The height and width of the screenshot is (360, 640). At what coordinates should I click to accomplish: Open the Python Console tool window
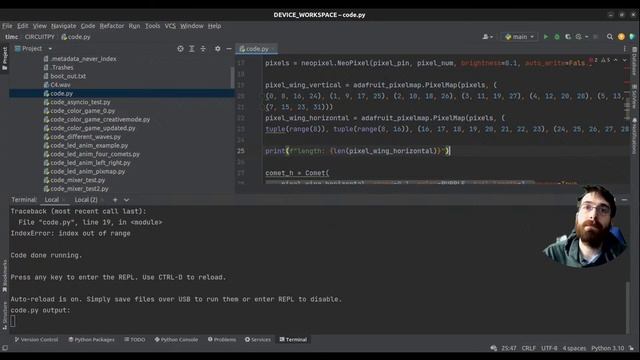click(176, 340)
